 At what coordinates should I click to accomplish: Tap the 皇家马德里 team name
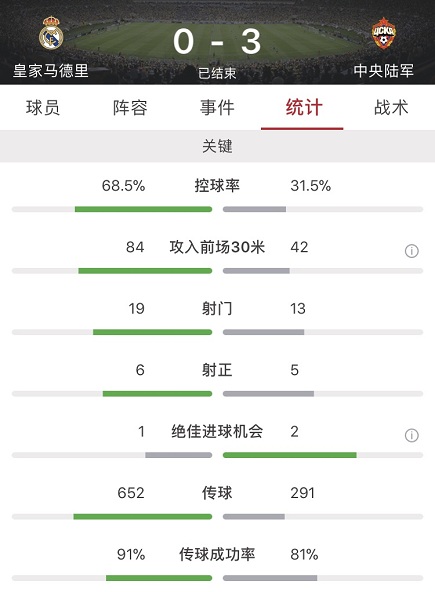coord(51,71)
